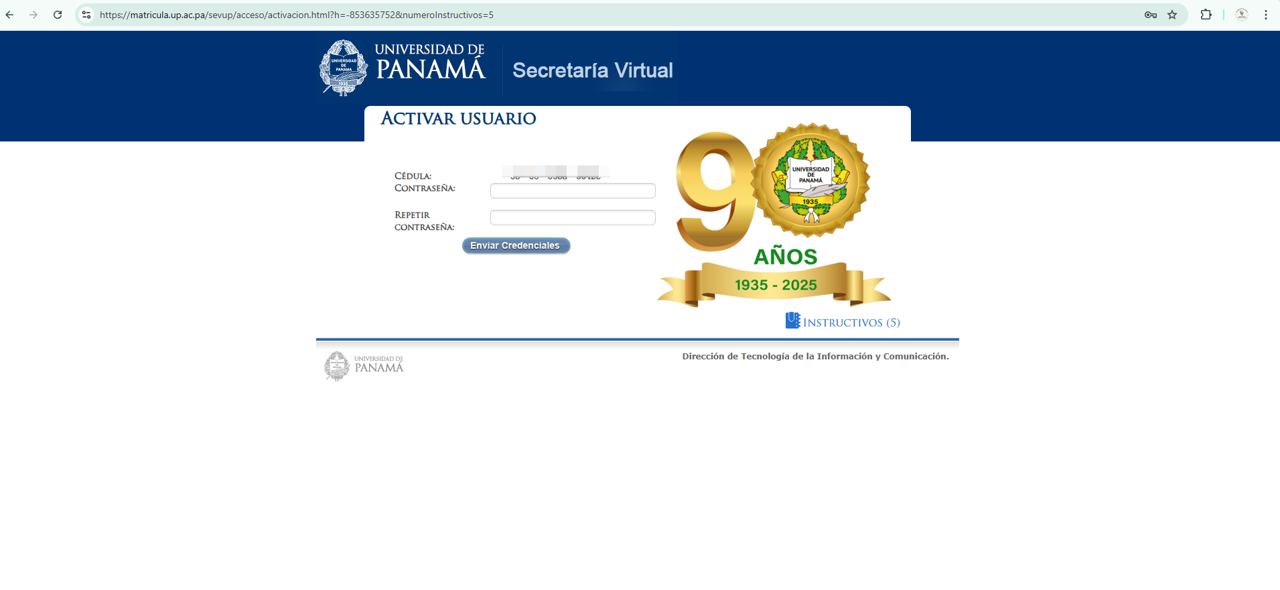Open site information icon in address bar

(x=86, y=15)
